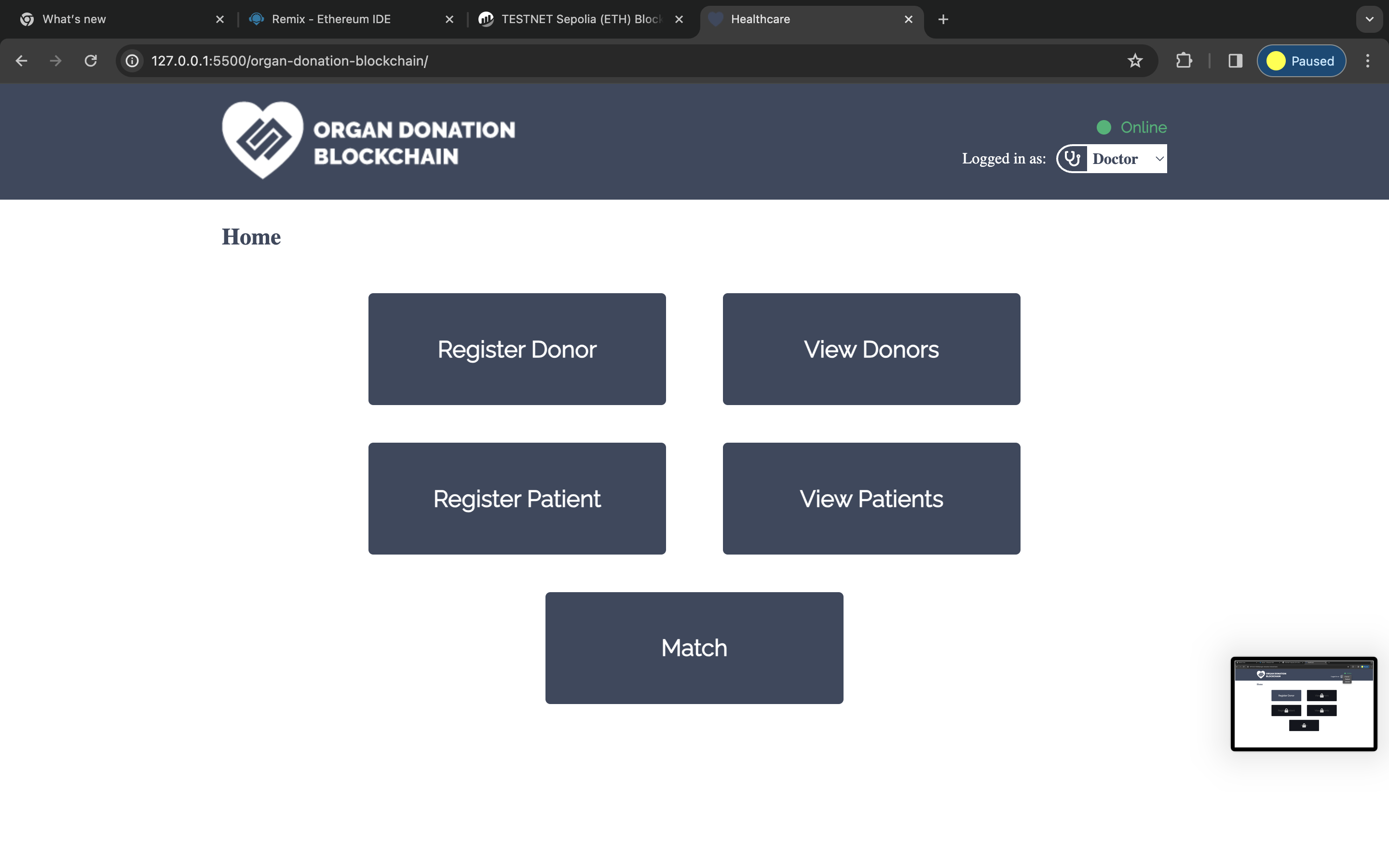Viewport: 1389px width, 868px height.
Task: Open the browser Extensions puzzle icon
Action: [1184, 61]
